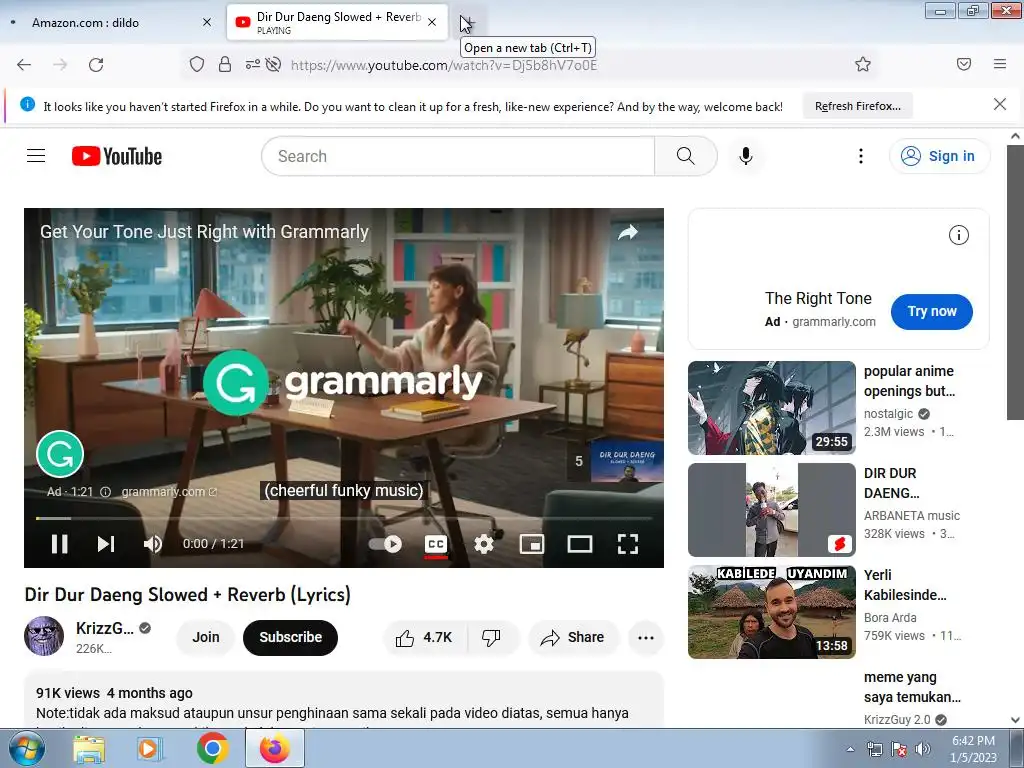
Task: Skip to the next video
Action: pyautogui.click(x=106, y=544)
